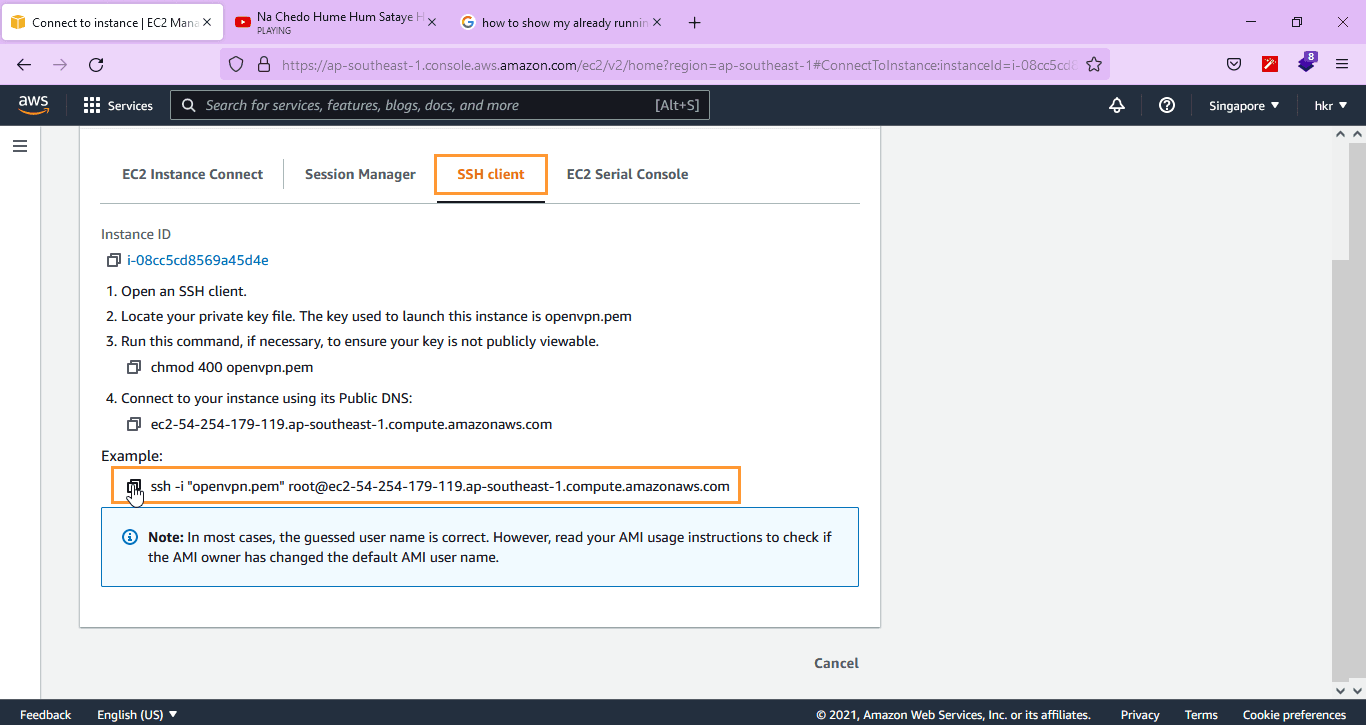Close the Google search tab
This screenshot has height=725, width=1366.
tap(657, 22)
